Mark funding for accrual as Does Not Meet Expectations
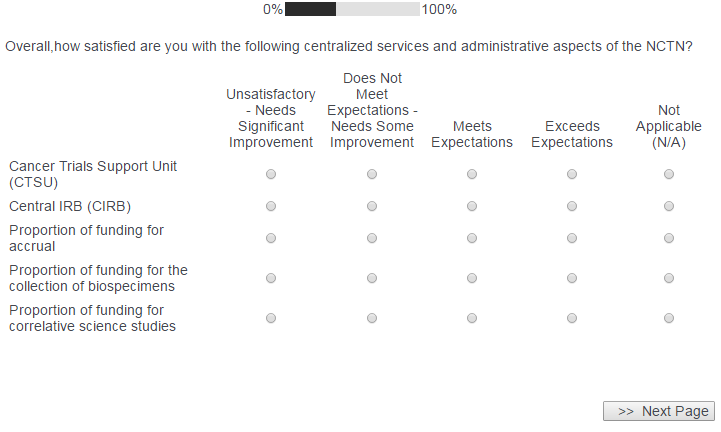 pos(372,239)
